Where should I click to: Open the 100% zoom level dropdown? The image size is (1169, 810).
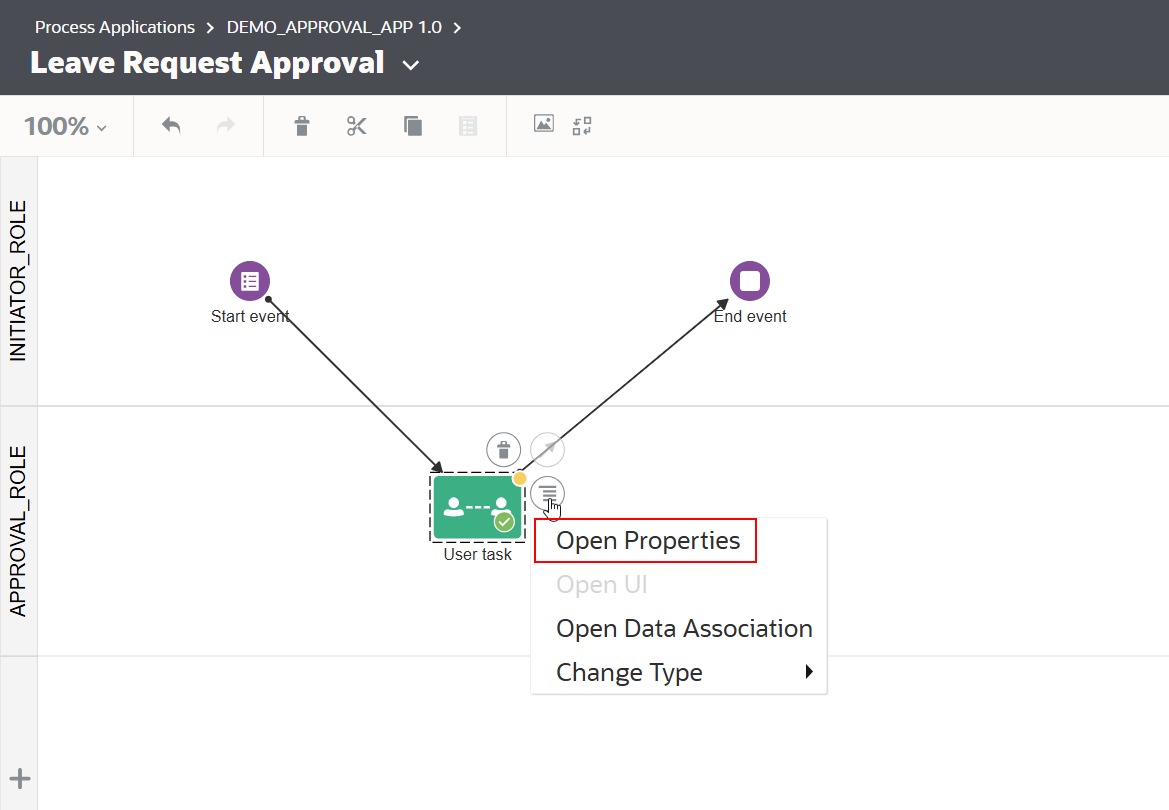point(65,127)
